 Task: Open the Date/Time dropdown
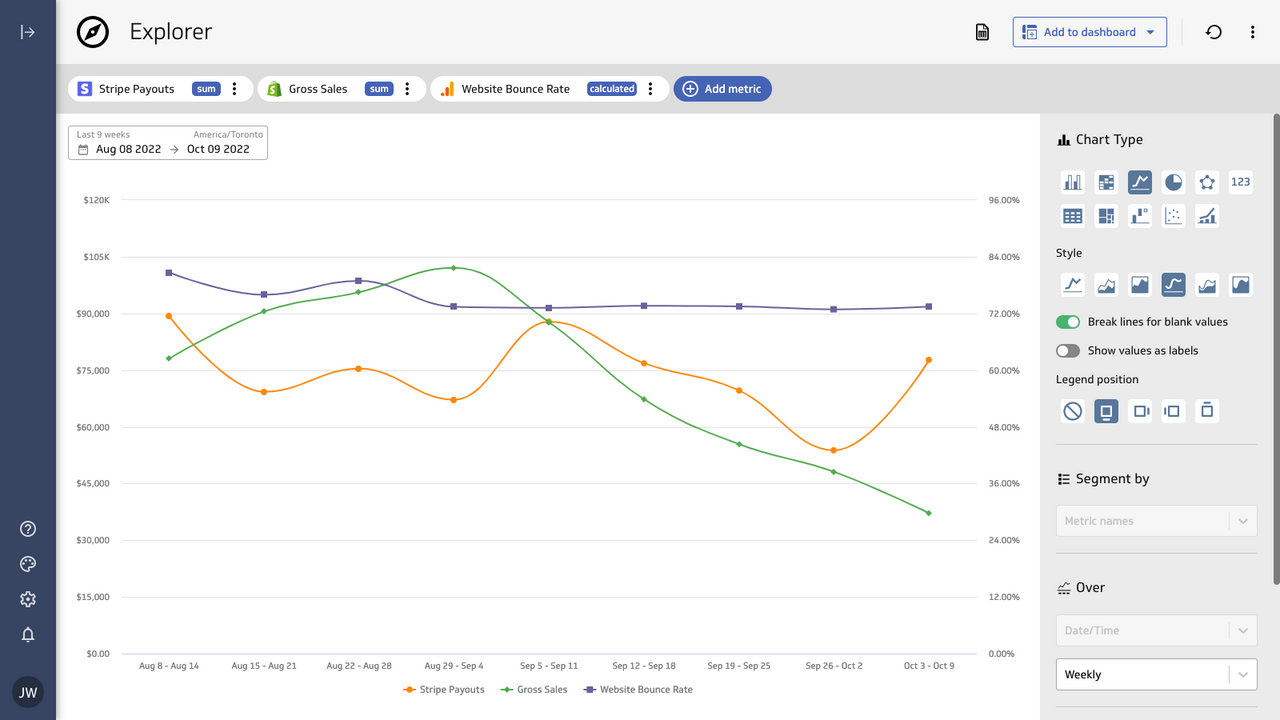point(1157,631)
